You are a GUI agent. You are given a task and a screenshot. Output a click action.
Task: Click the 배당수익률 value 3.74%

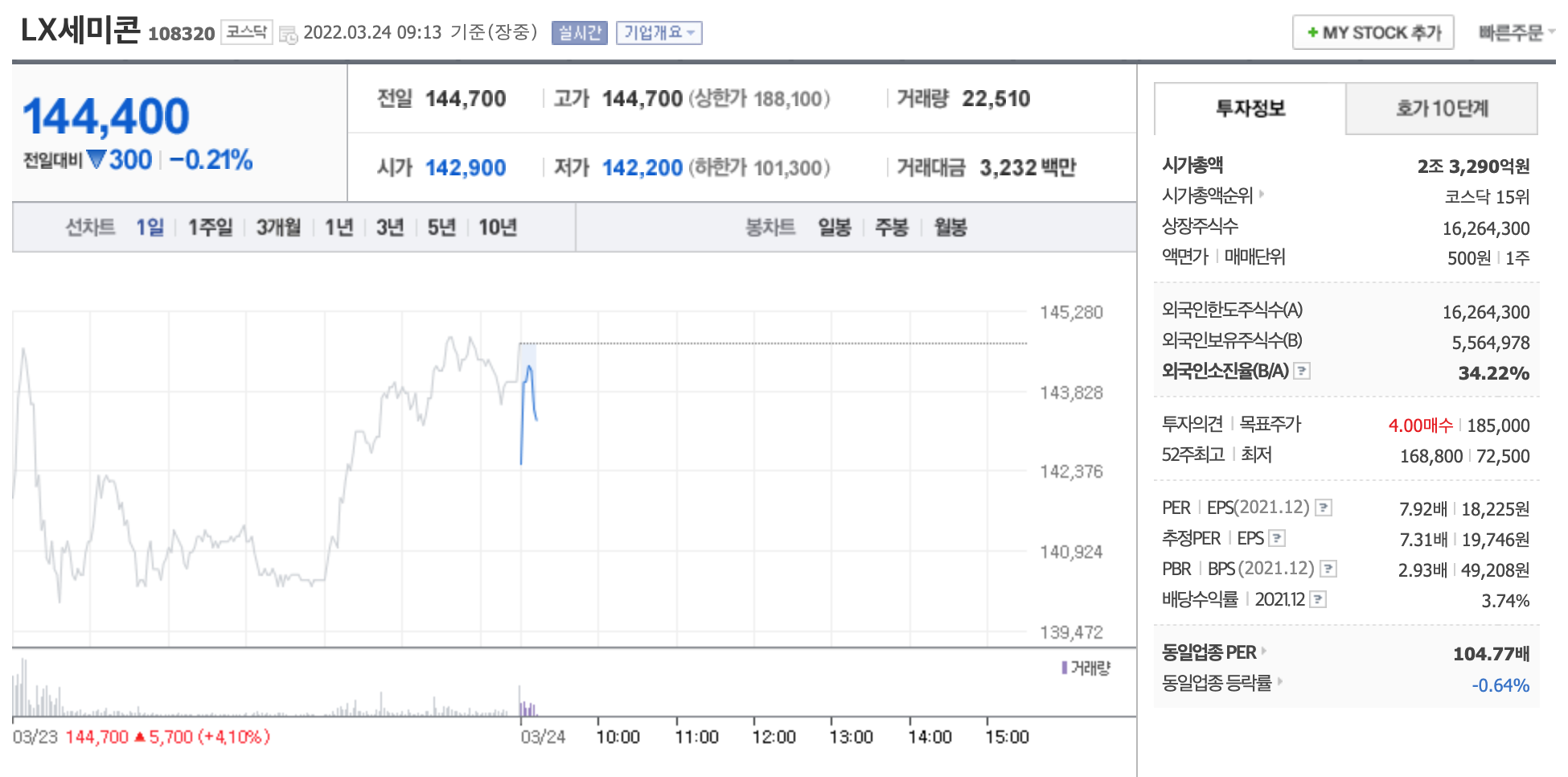[1506, 601]
